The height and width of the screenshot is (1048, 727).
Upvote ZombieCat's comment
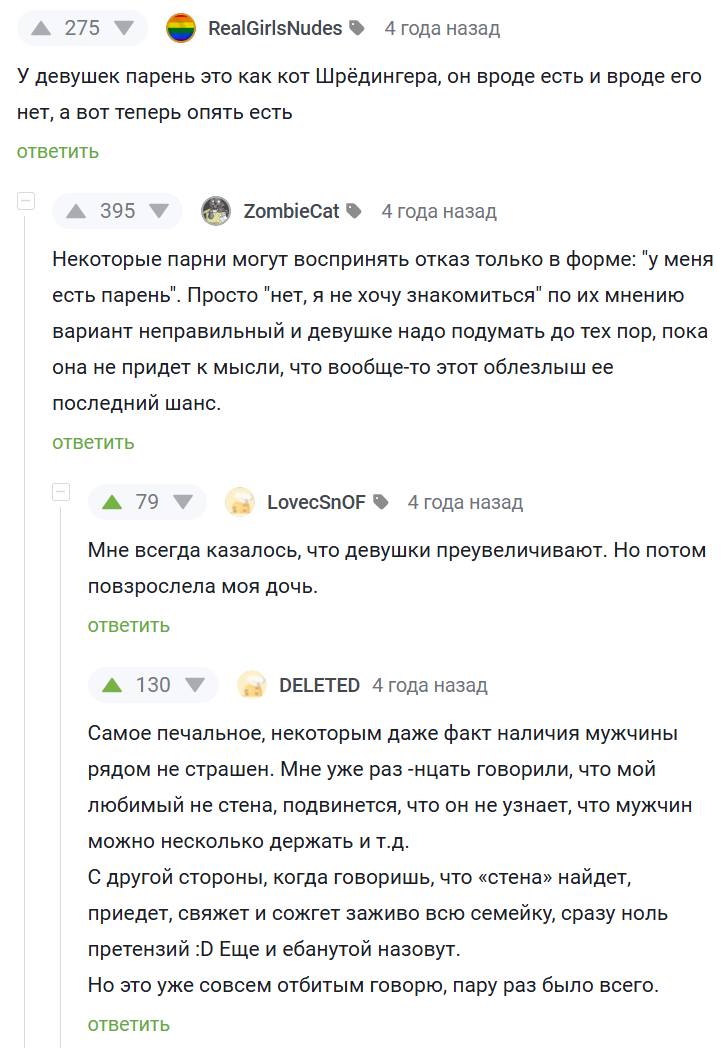click(76, 211)
